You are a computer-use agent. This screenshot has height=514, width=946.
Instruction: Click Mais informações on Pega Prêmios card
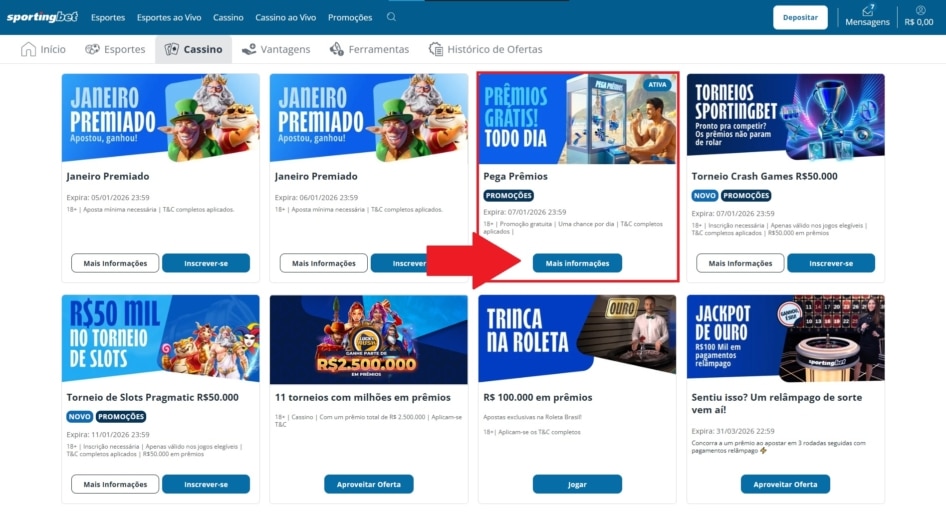coord(577,263)
